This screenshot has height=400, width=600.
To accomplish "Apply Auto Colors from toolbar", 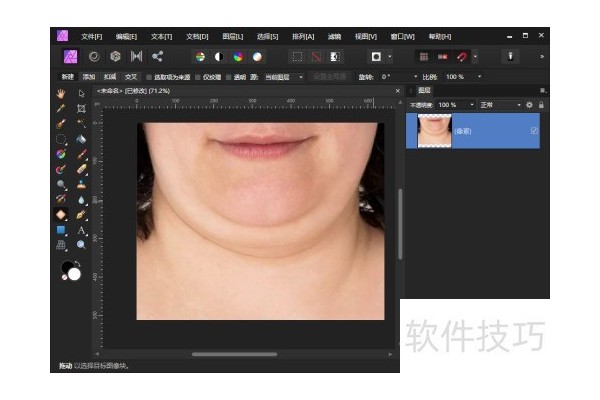I will (x=238, y=57).
